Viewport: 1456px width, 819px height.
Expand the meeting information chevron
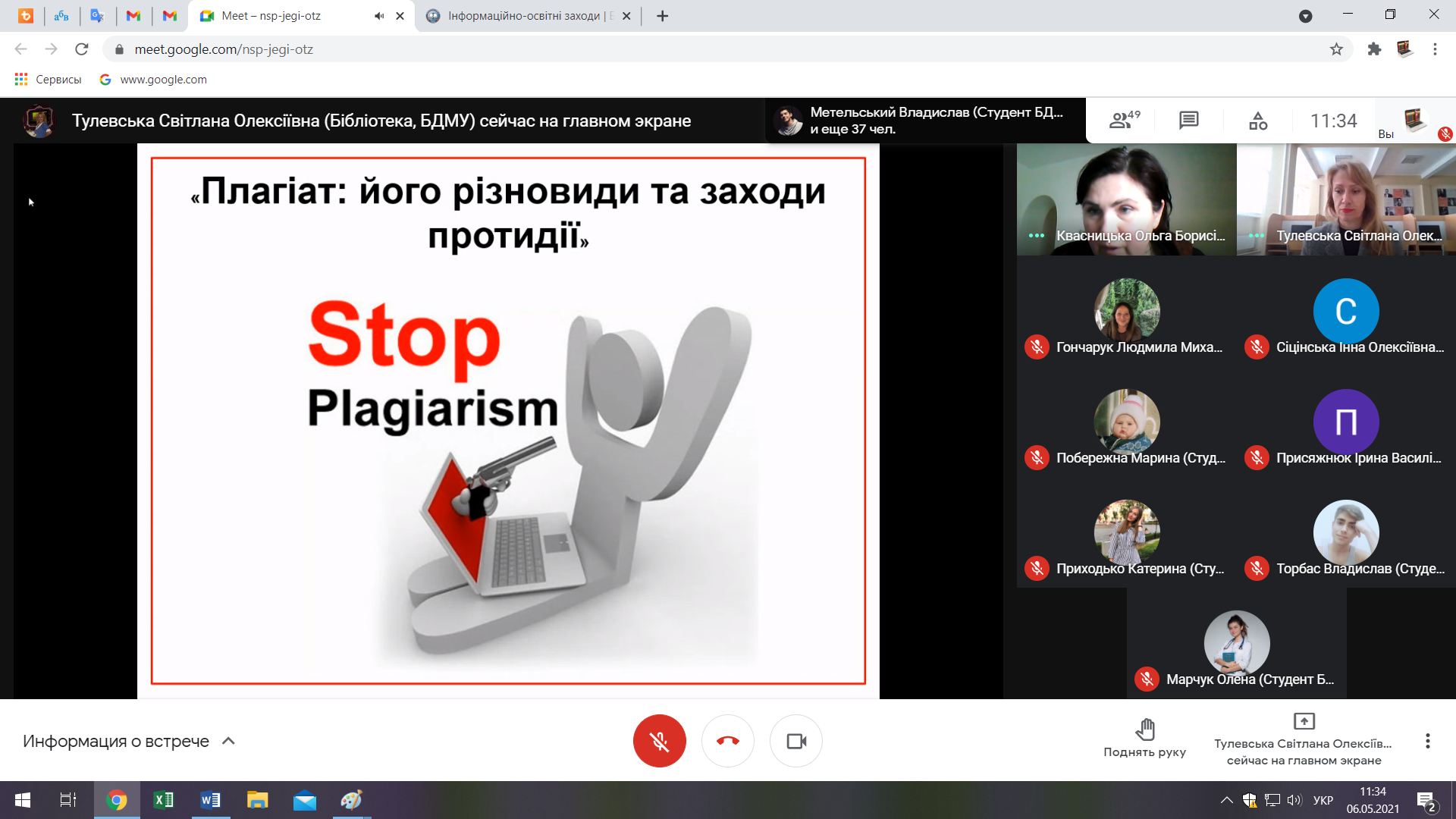pyautogui.click(x=228, y=741)
